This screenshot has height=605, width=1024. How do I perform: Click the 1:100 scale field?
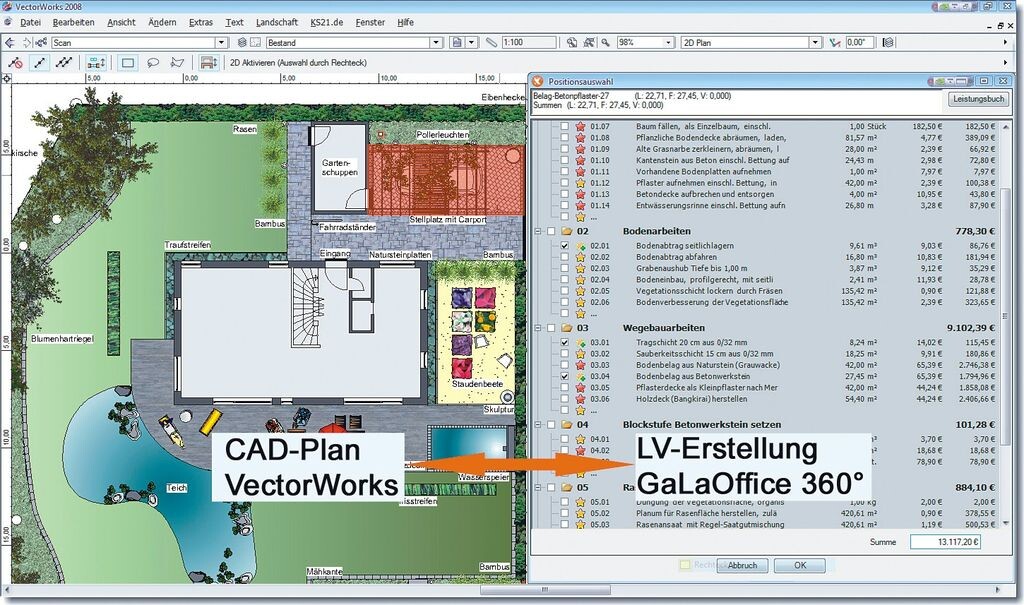tap(528, 42)
